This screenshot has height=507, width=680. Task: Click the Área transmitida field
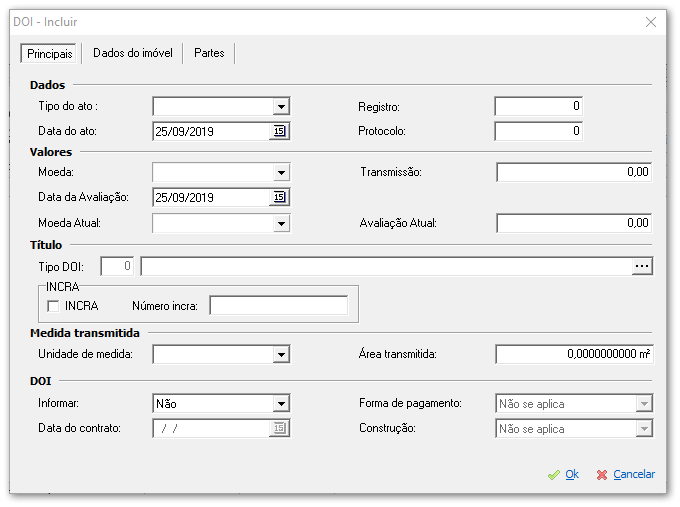574,354
